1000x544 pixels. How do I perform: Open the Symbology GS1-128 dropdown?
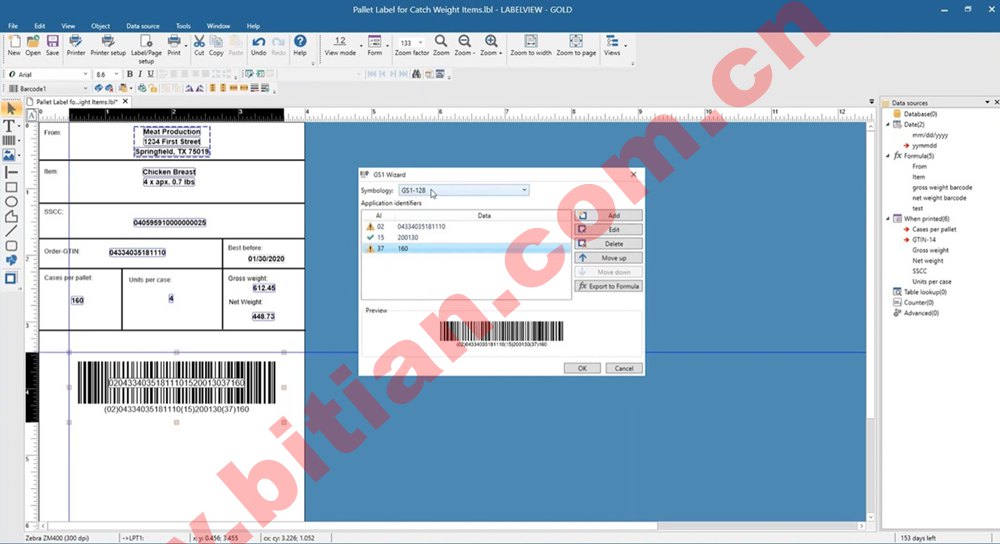click(464, 190)
